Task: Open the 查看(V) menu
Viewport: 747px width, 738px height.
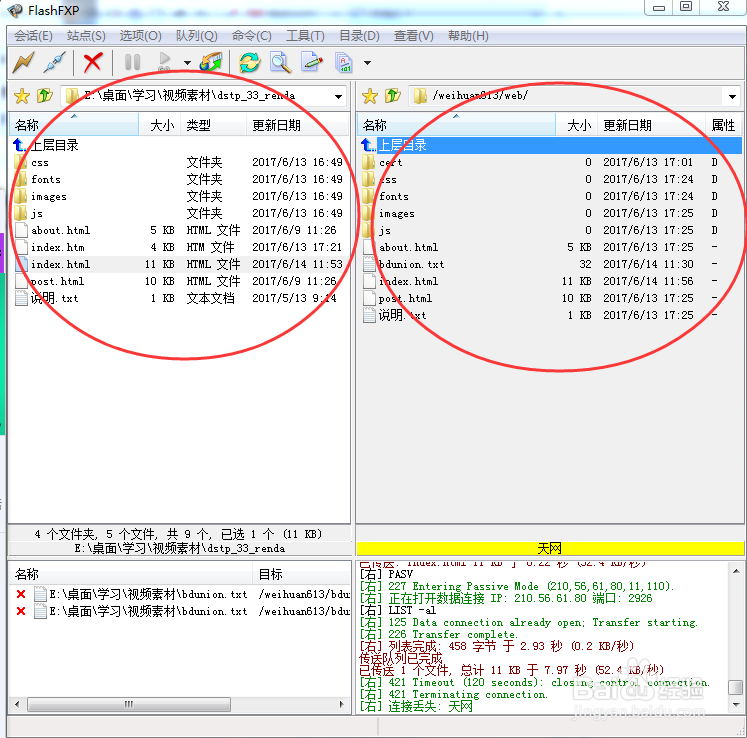Action: (414, 36)
